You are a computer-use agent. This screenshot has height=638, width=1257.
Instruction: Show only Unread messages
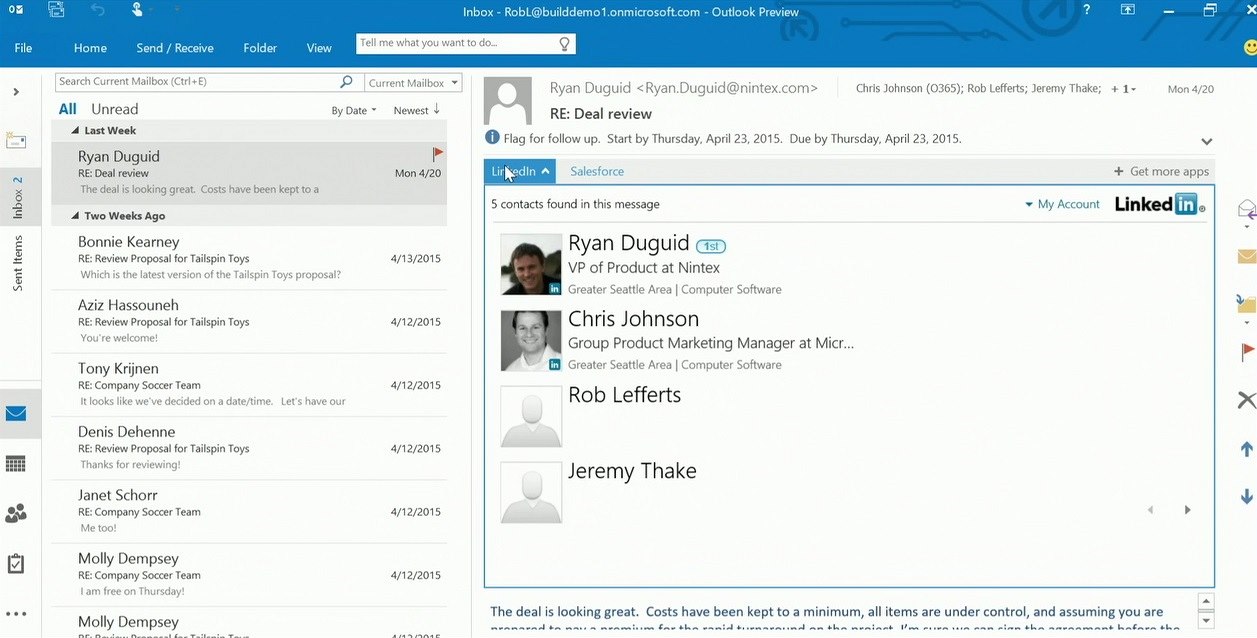[x=114, y=109]
